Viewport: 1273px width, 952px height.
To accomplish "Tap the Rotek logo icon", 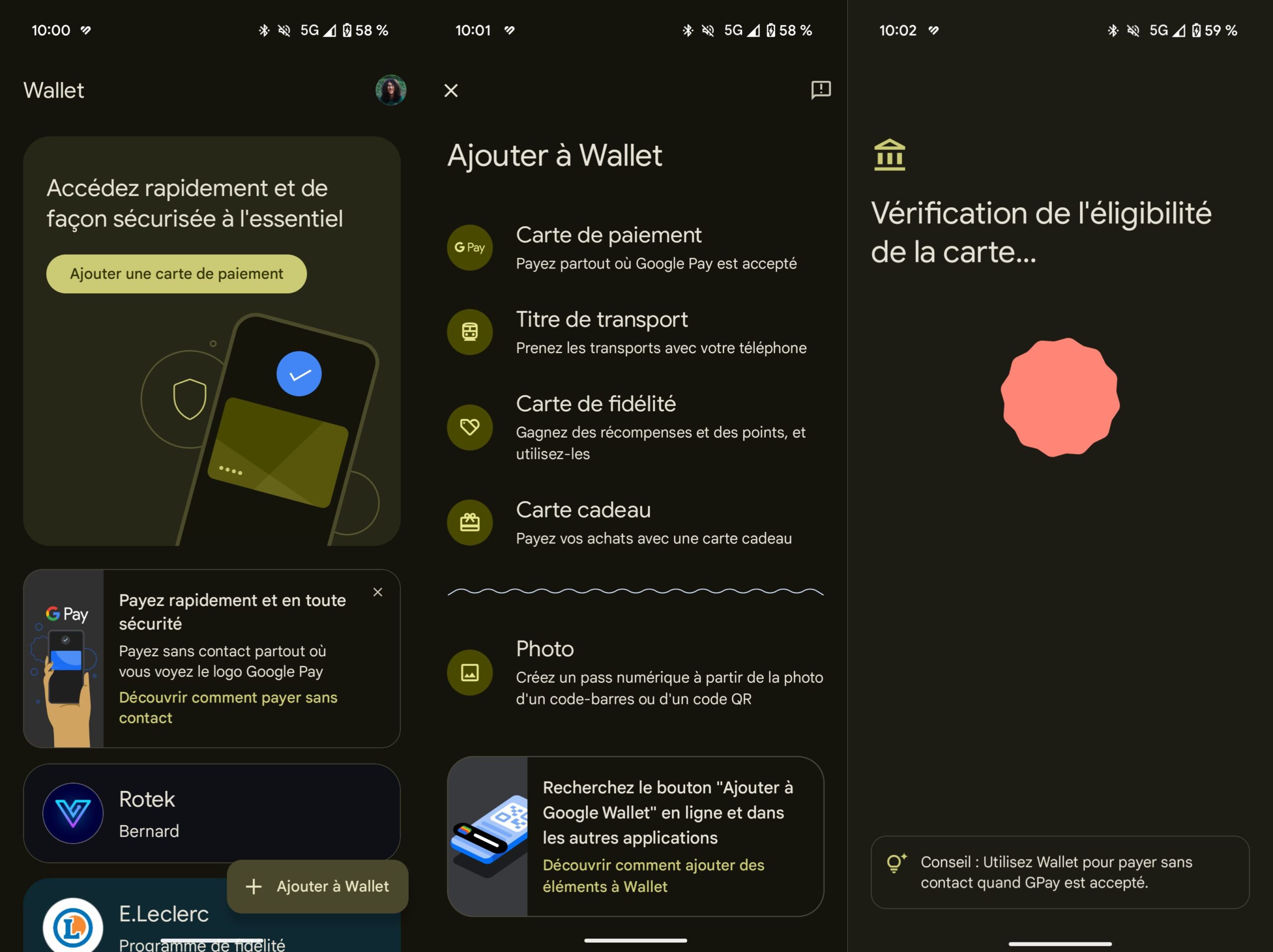I will [73, 813].
